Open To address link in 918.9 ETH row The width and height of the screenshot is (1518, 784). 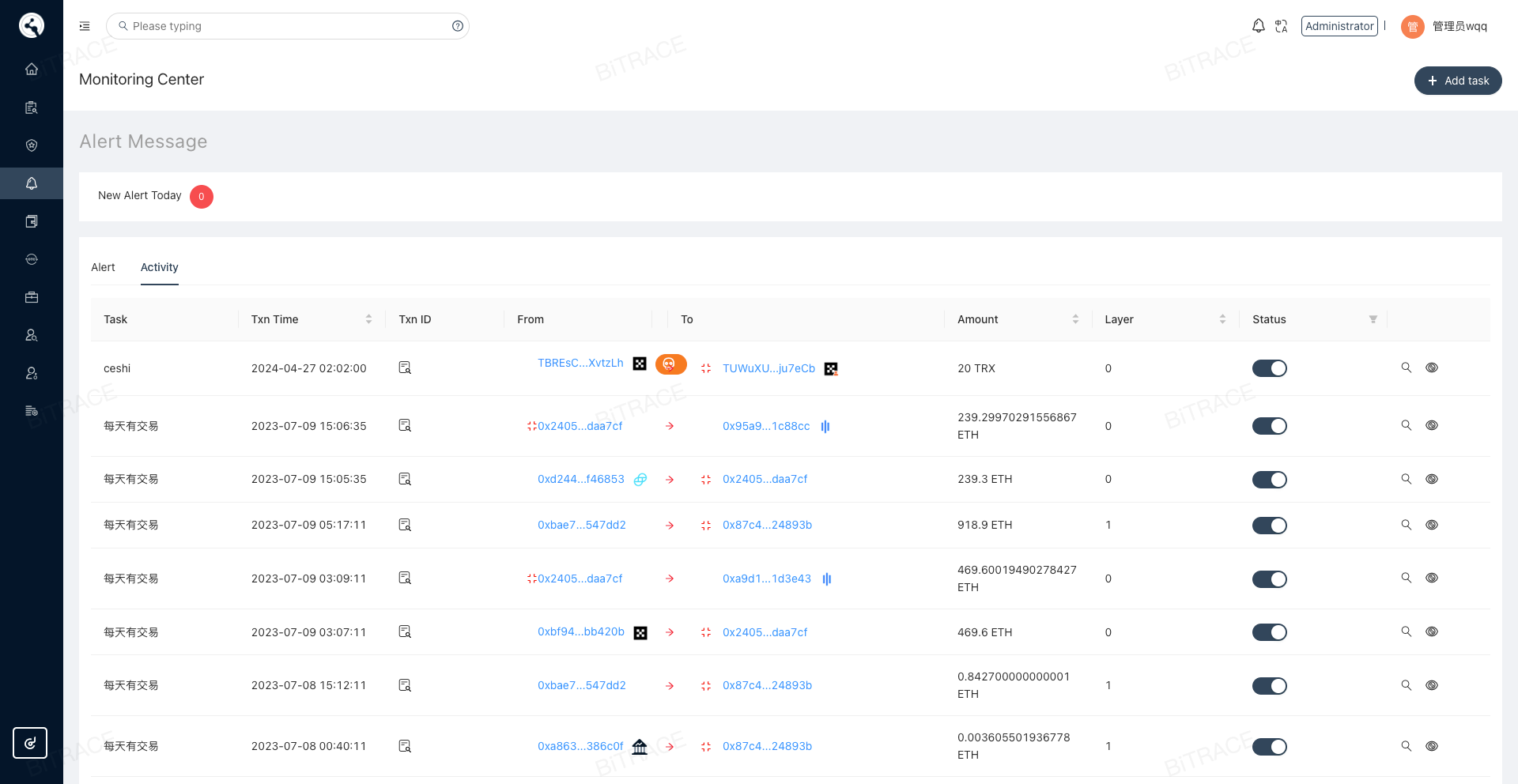[x=767, y=525]
